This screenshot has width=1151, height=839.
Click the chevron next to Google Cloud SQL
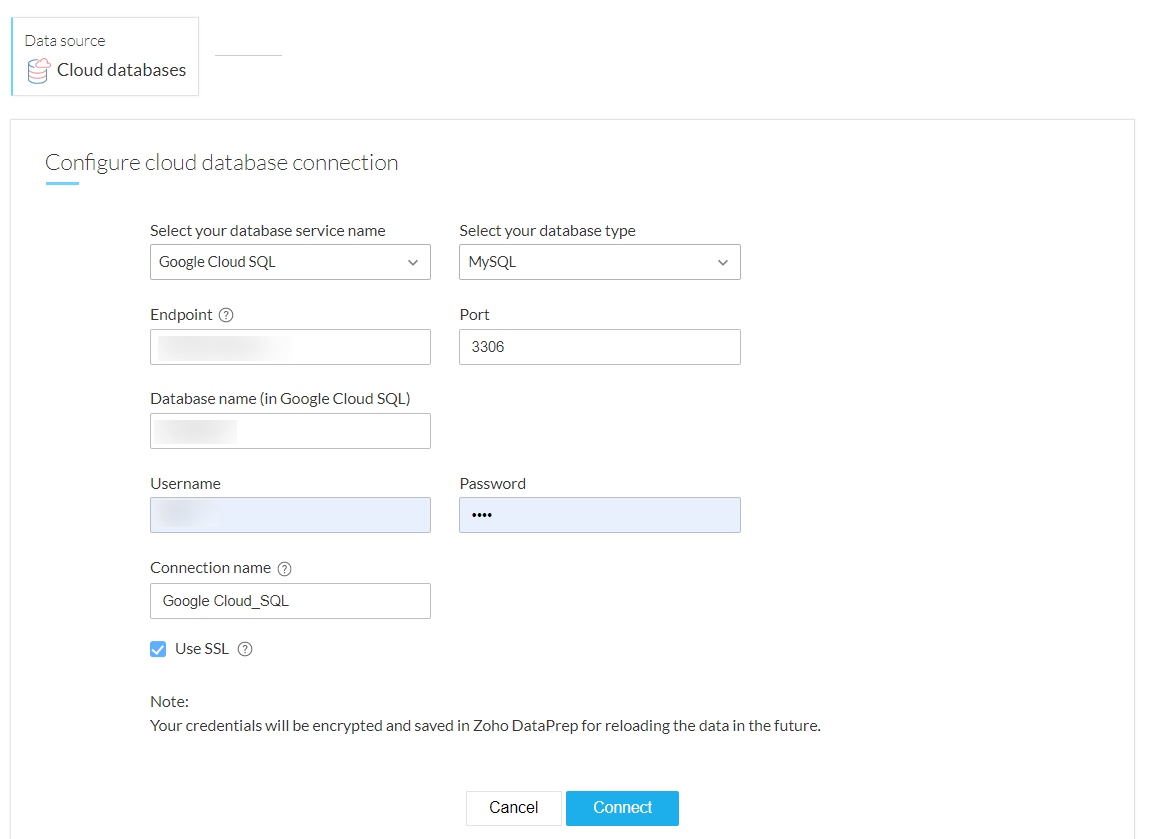tap(413, 263)
